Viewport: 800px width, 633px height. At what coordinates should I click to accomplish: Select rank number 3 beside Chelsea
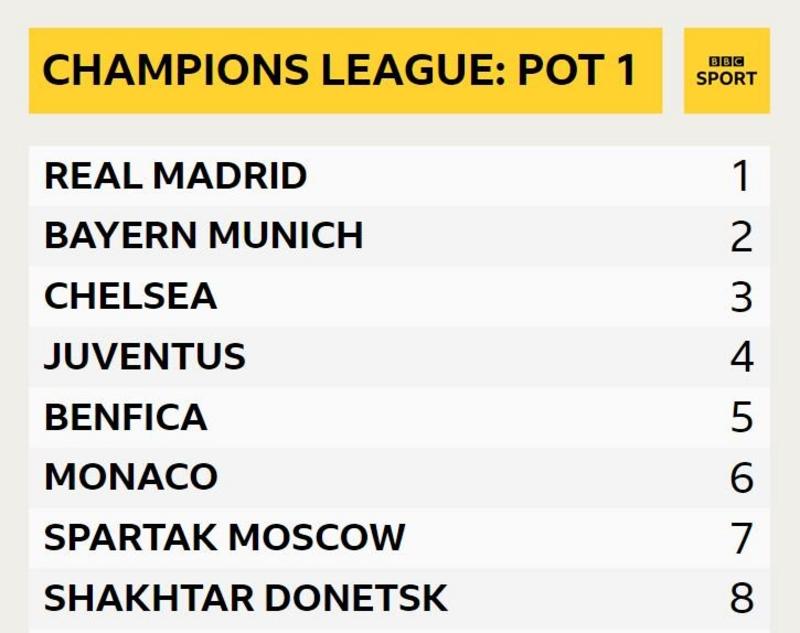[x=741, y=297]
